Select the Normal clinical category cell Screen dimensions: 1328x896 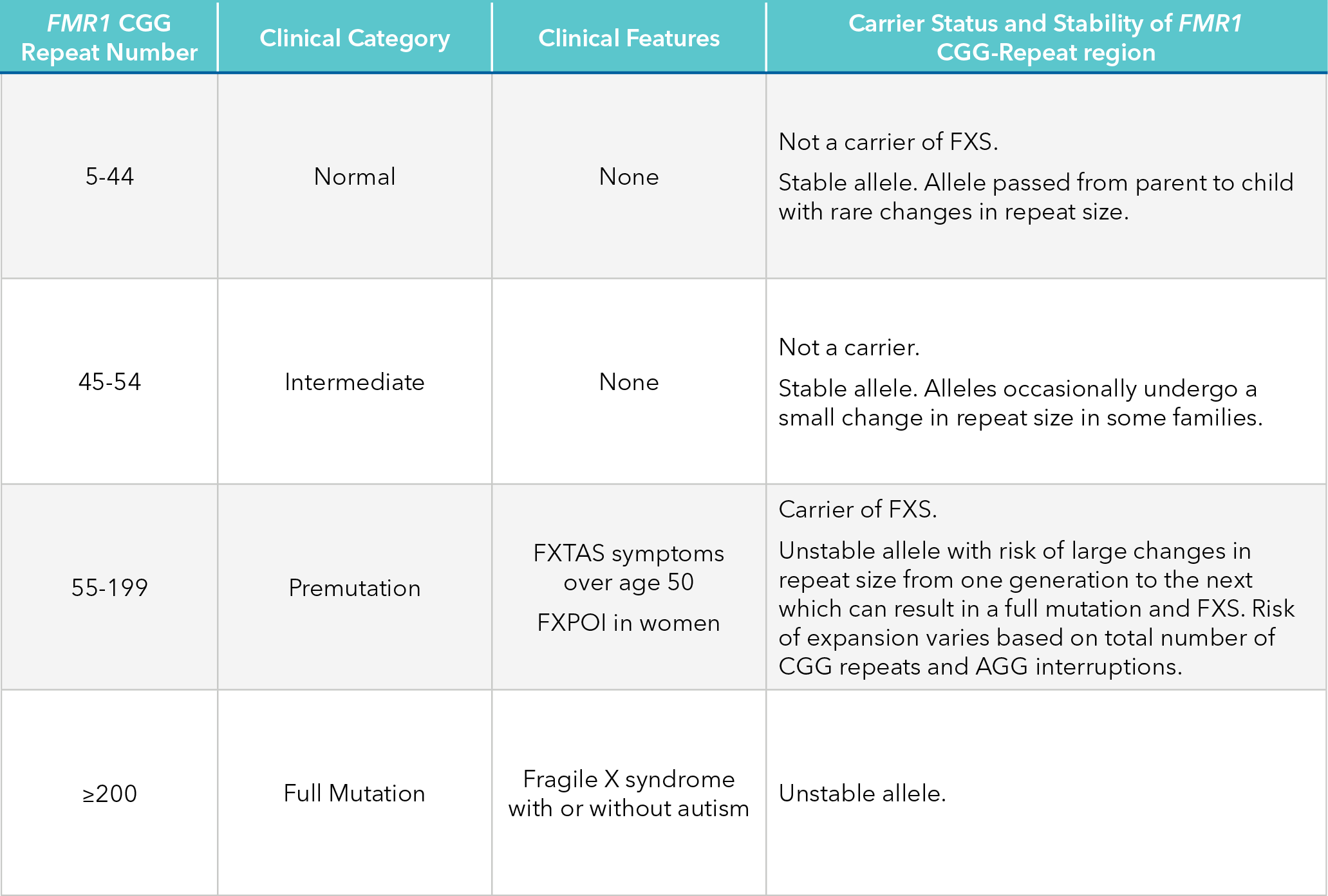pyautogui.click(x=355, y=176)
